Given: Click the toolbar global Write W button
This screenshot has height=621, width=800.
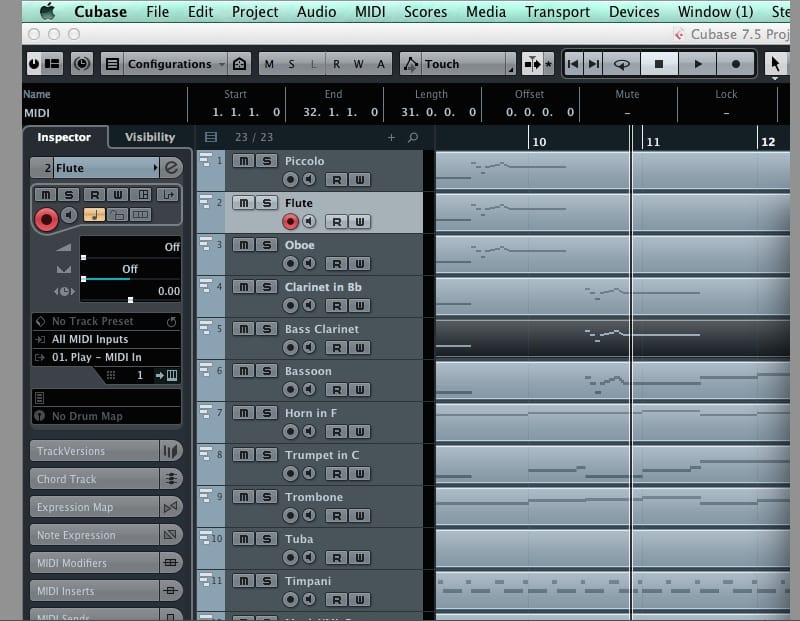Looking at the screenshot, I should 359,64.
